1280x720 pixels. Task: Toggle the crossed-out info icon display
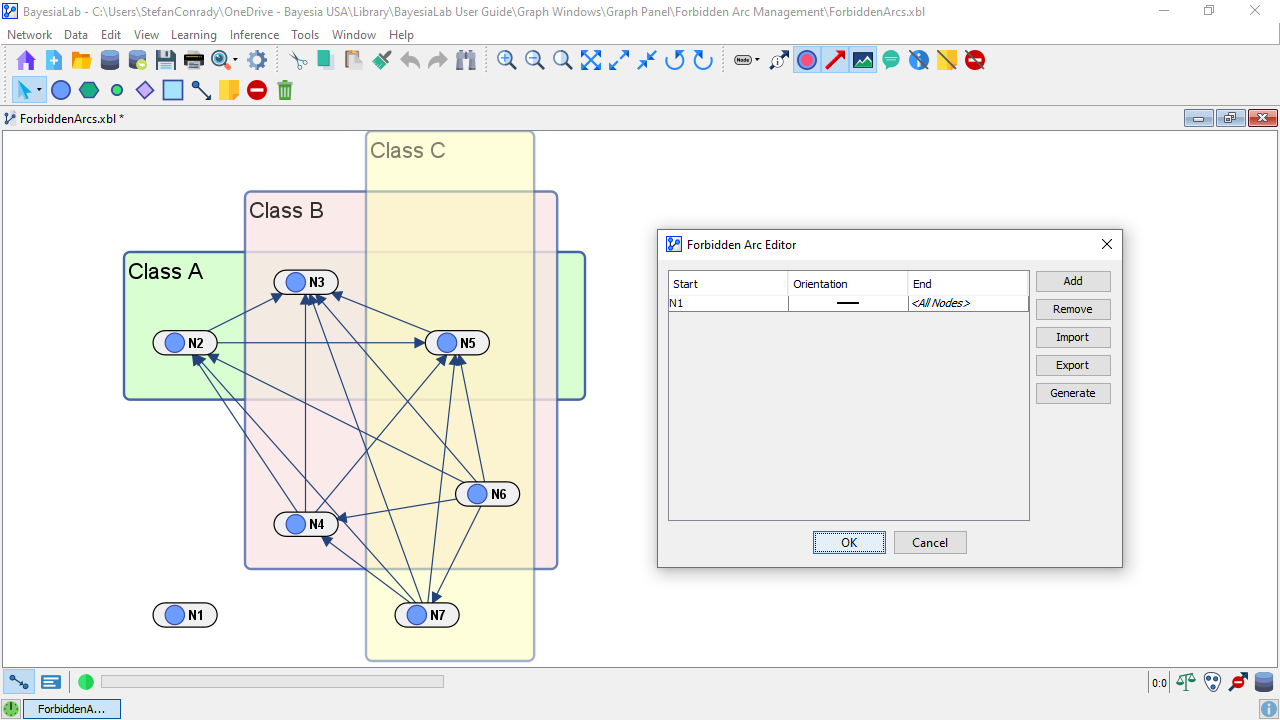919,60
